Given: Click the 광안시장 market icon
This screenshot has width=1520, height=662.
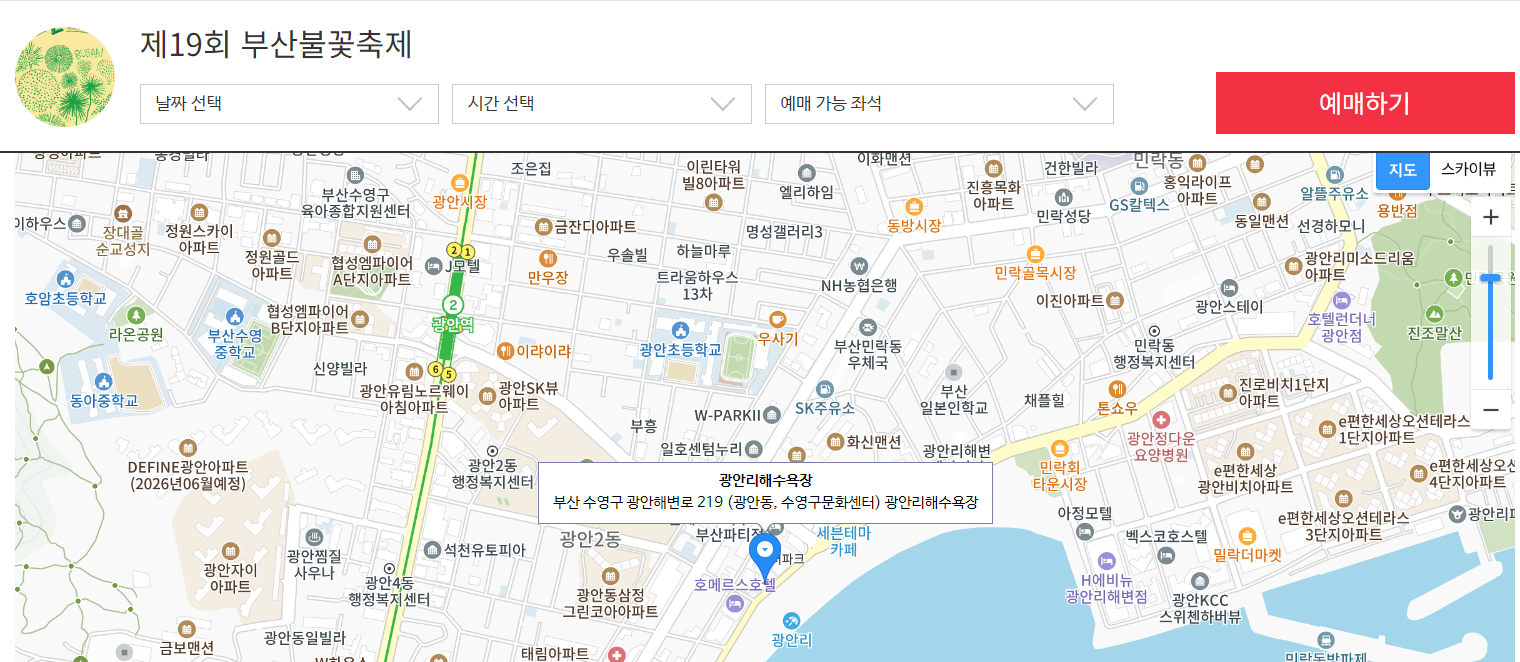Looking at the screenshot, I should (459, 182).
